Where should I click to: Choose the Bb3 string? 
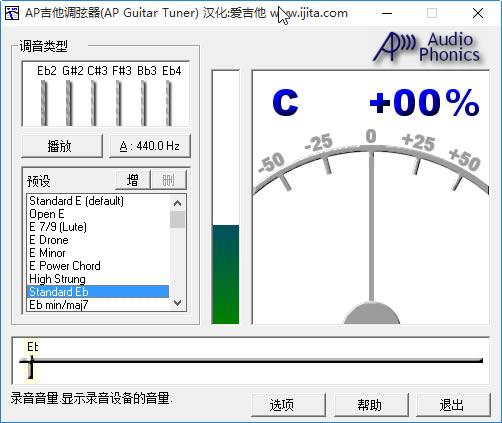(x=144, y=103)
